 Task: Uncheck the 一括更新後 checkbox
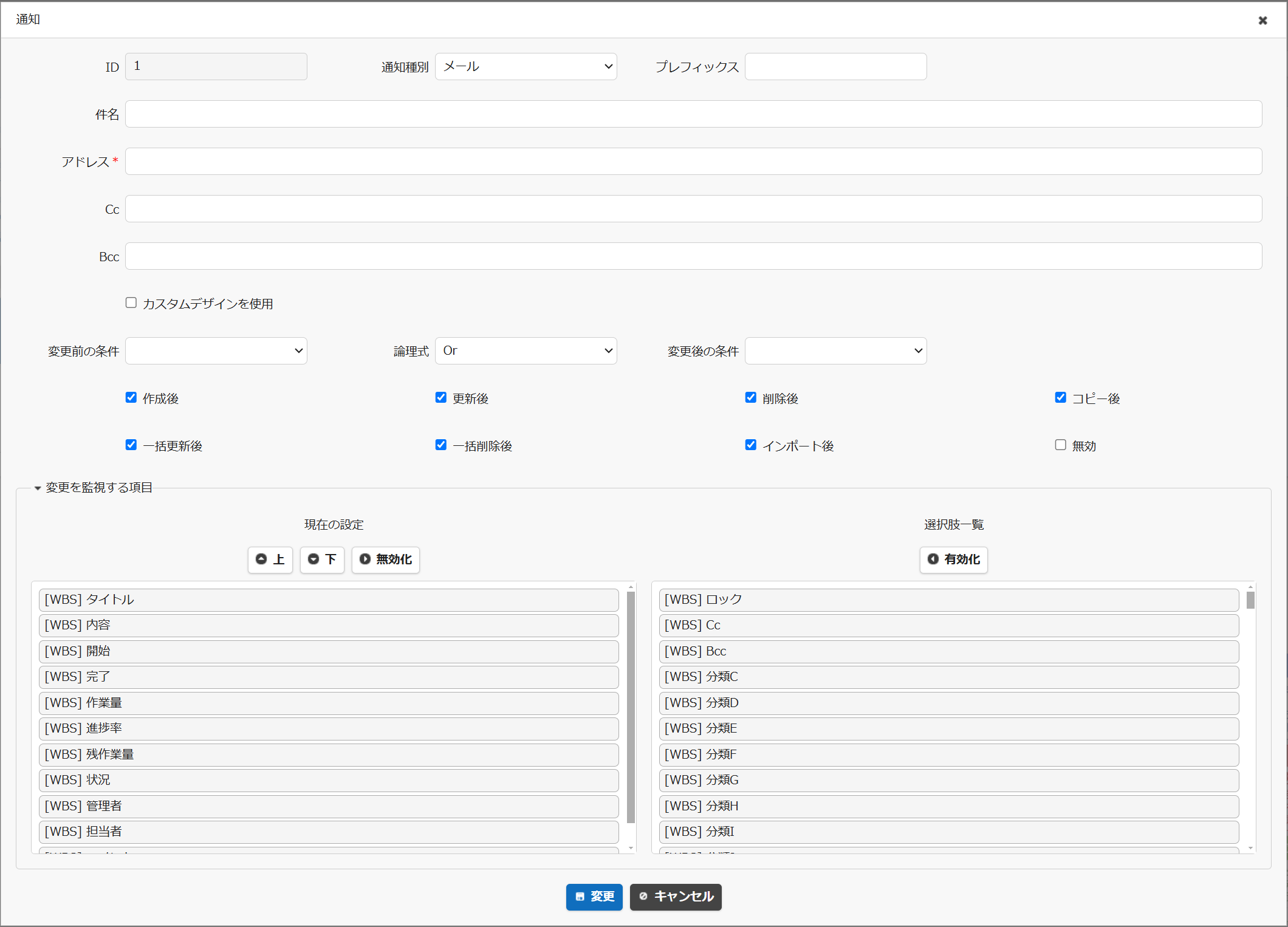pos(131,445)
